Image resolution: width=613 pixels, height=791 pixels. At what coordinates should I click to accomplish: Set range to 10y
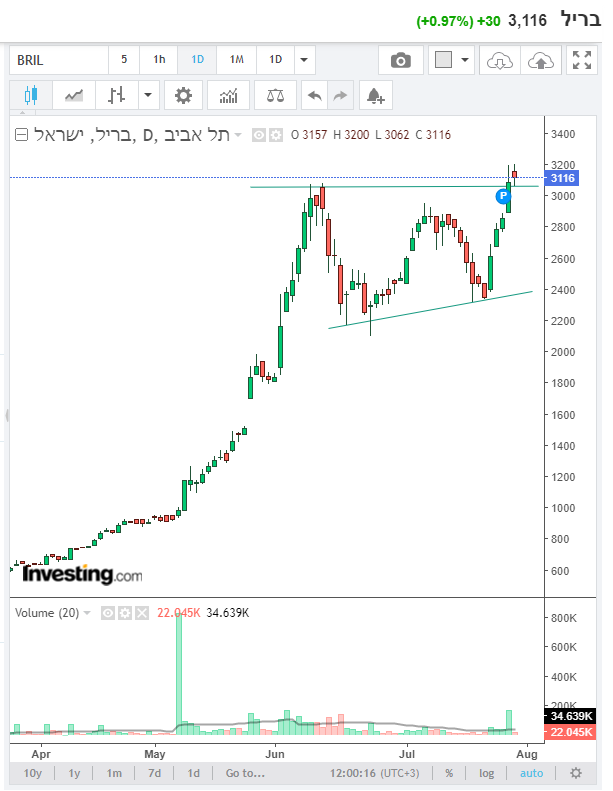tap(33, 773)
